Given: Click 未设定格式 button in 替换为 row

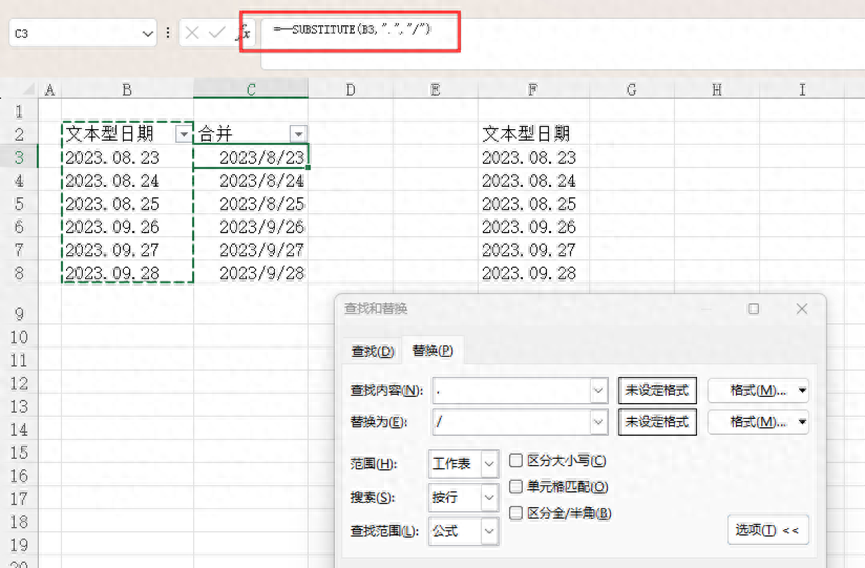Looking at the screenshot, I should (657, 422).
